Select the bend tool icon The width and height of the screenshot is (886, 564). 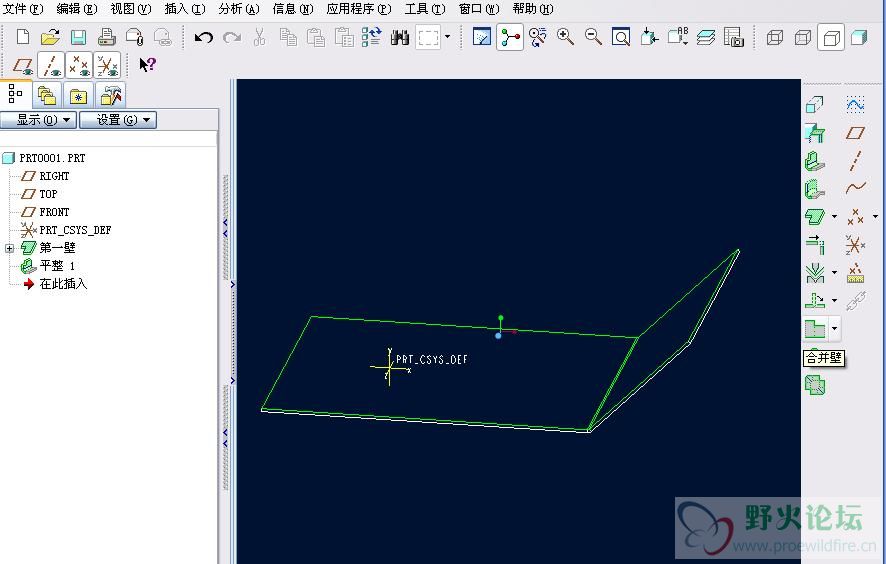click(815, 273)
